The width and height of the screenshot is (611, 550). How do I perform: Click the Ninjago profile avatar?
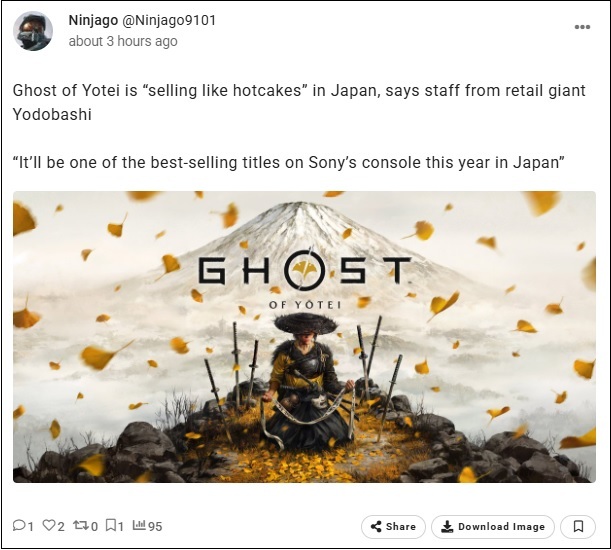tap(33, 31)
